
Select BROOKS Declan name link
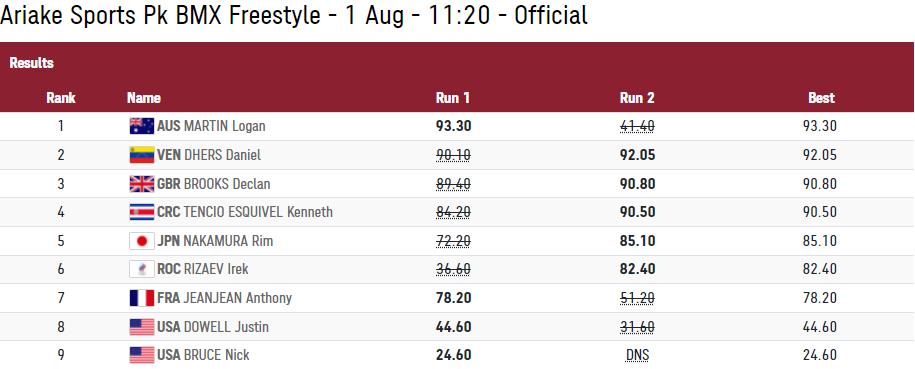tap(227, 184)
